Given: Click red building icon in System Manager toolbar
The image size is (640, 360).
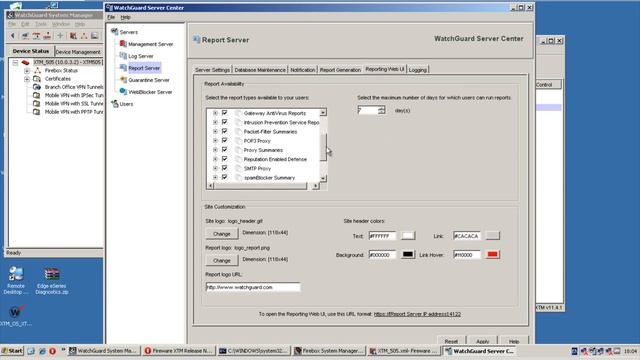Looking at the screenshot, I should pos(73,36).
